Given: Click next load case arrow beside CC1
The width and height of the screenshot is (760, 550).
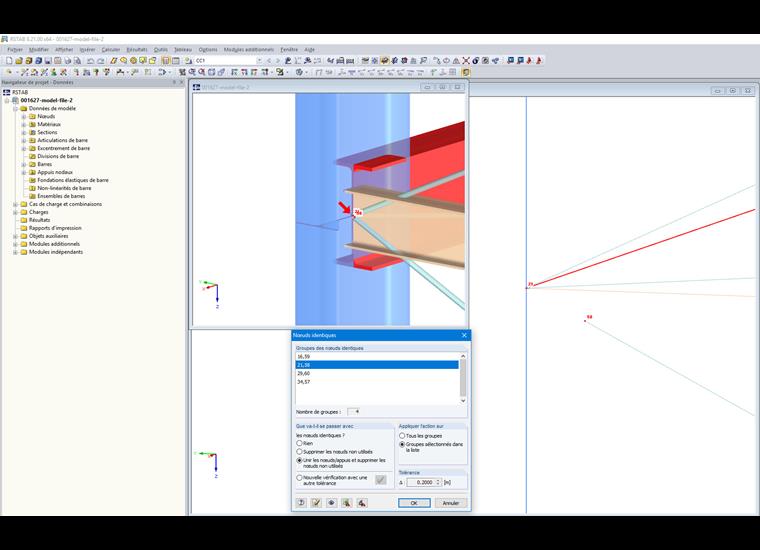Looking at the screenshot, I should (278, 61).
